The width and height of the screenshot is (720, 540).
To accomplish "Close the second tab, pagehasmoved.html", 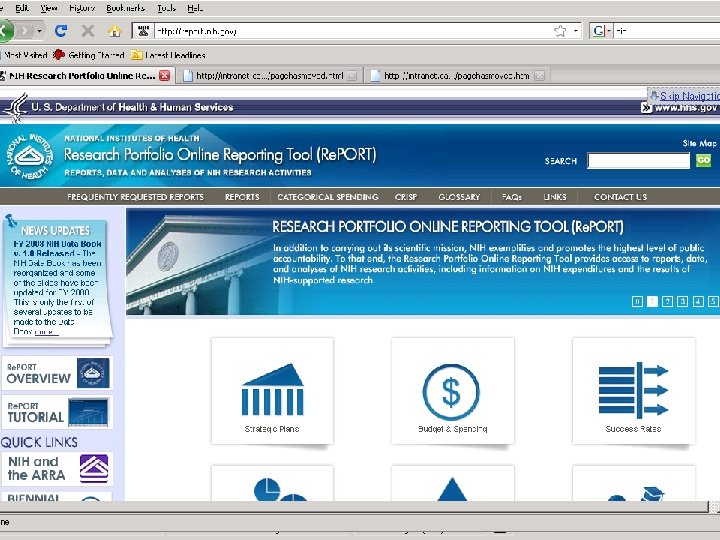I will [x=352, y=76].
